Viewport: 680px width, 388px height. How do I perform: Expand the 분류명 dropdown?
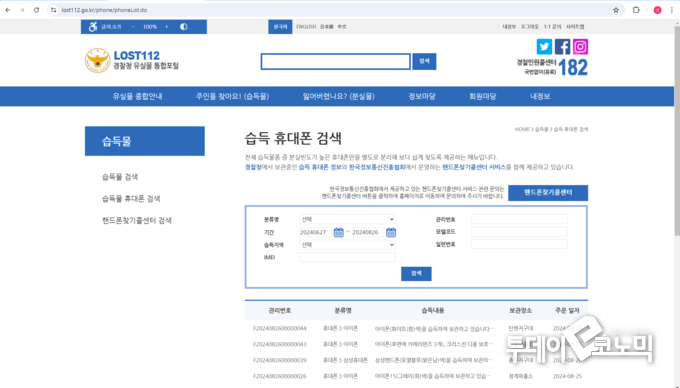click(347, 219)
